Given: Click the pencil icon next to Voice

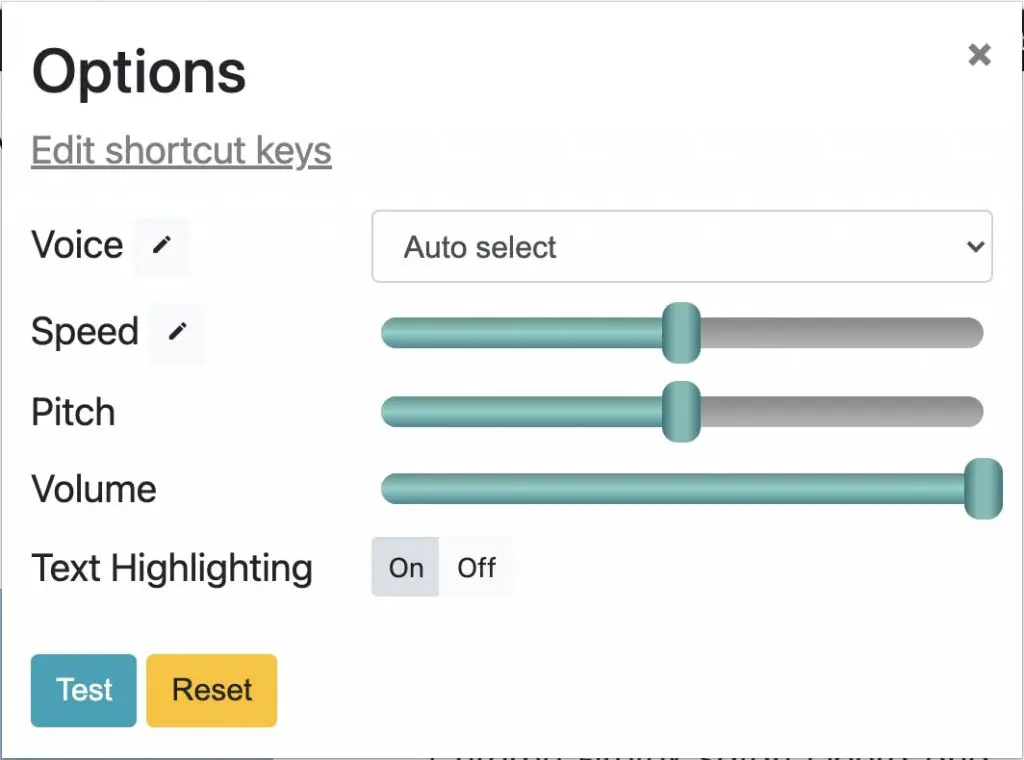Looking at the screenshot, I should [x=161, y=245].
